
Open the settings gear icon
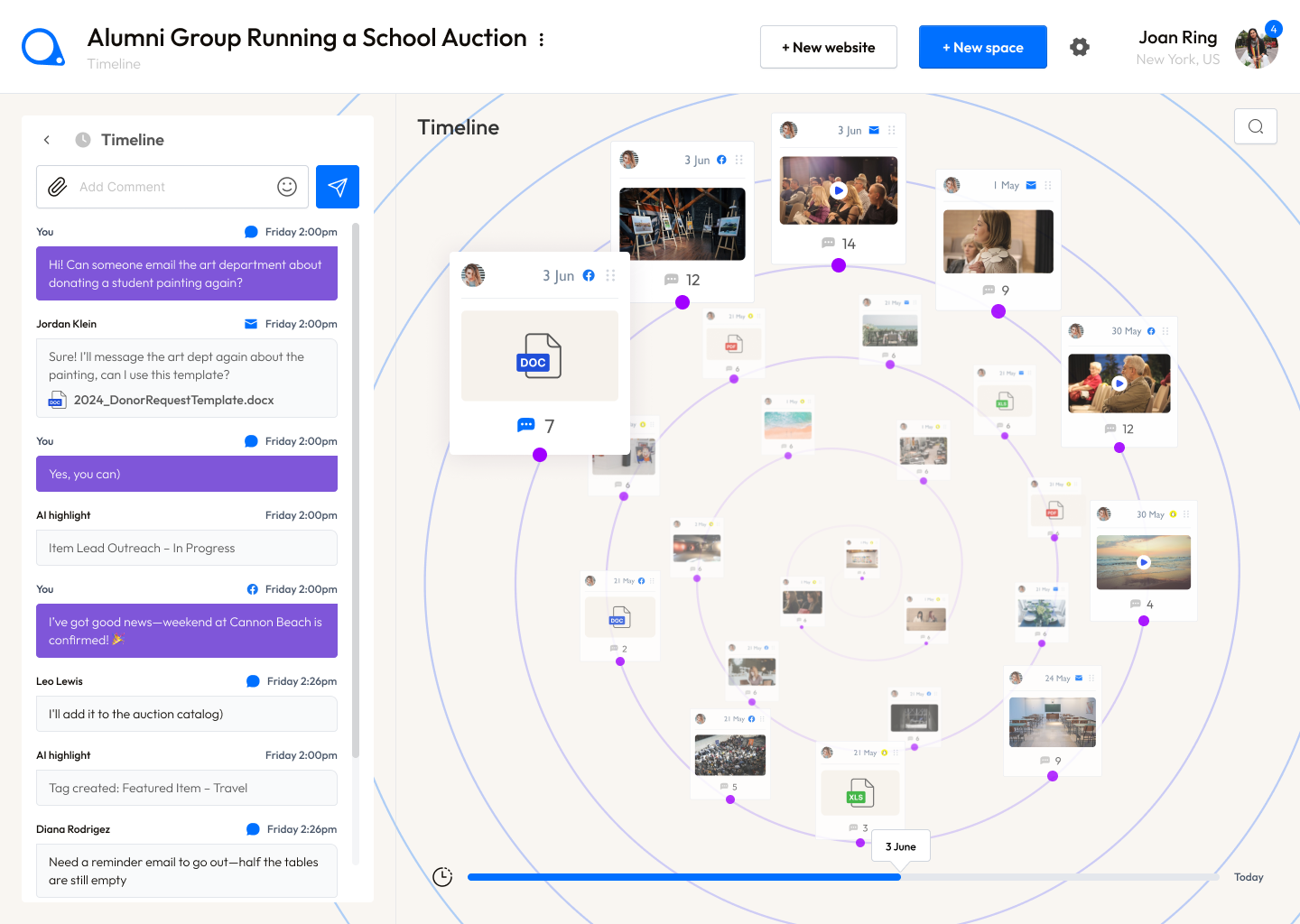pos(1080,47)
